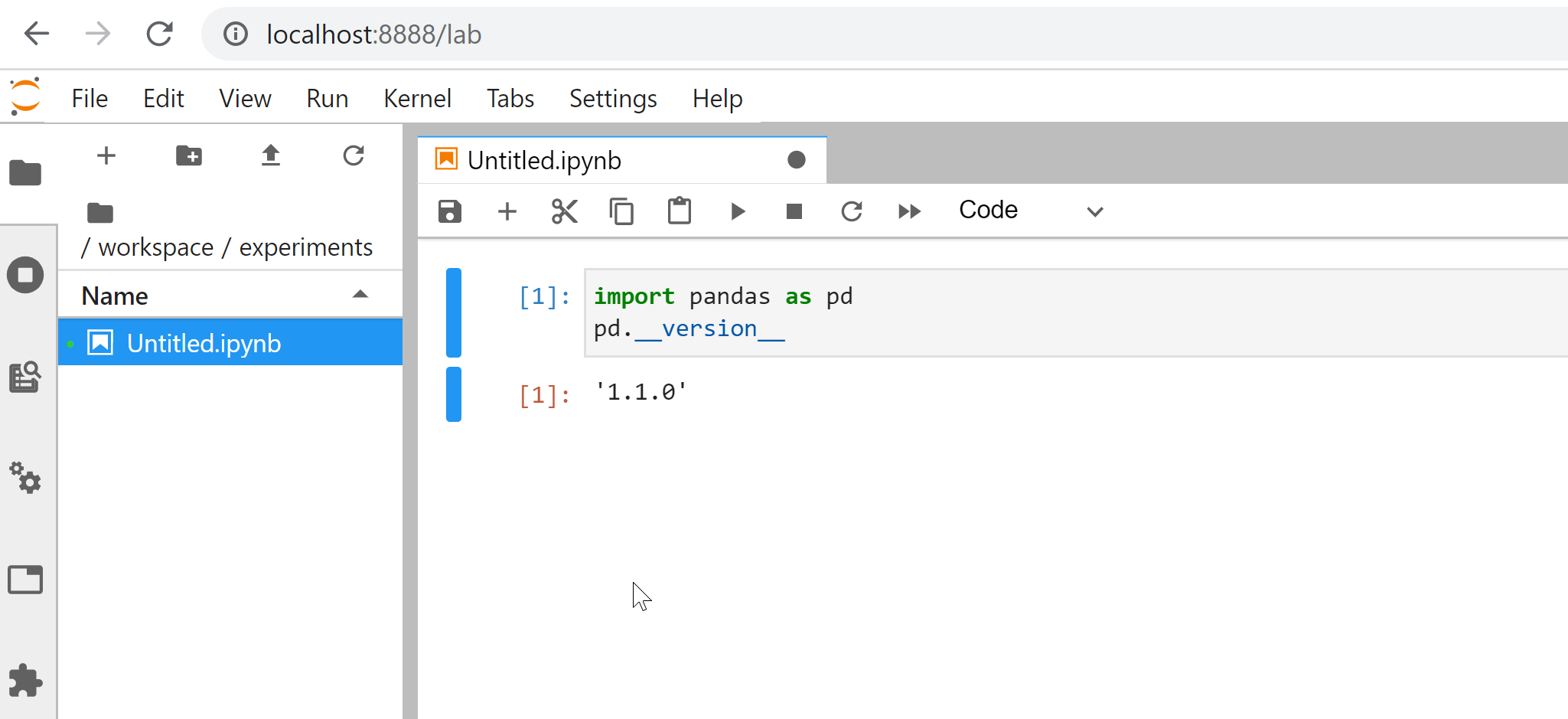Open the Code cell type dropdown
This screenshot has height=719, width=1568.
[x=1030, y=211]
